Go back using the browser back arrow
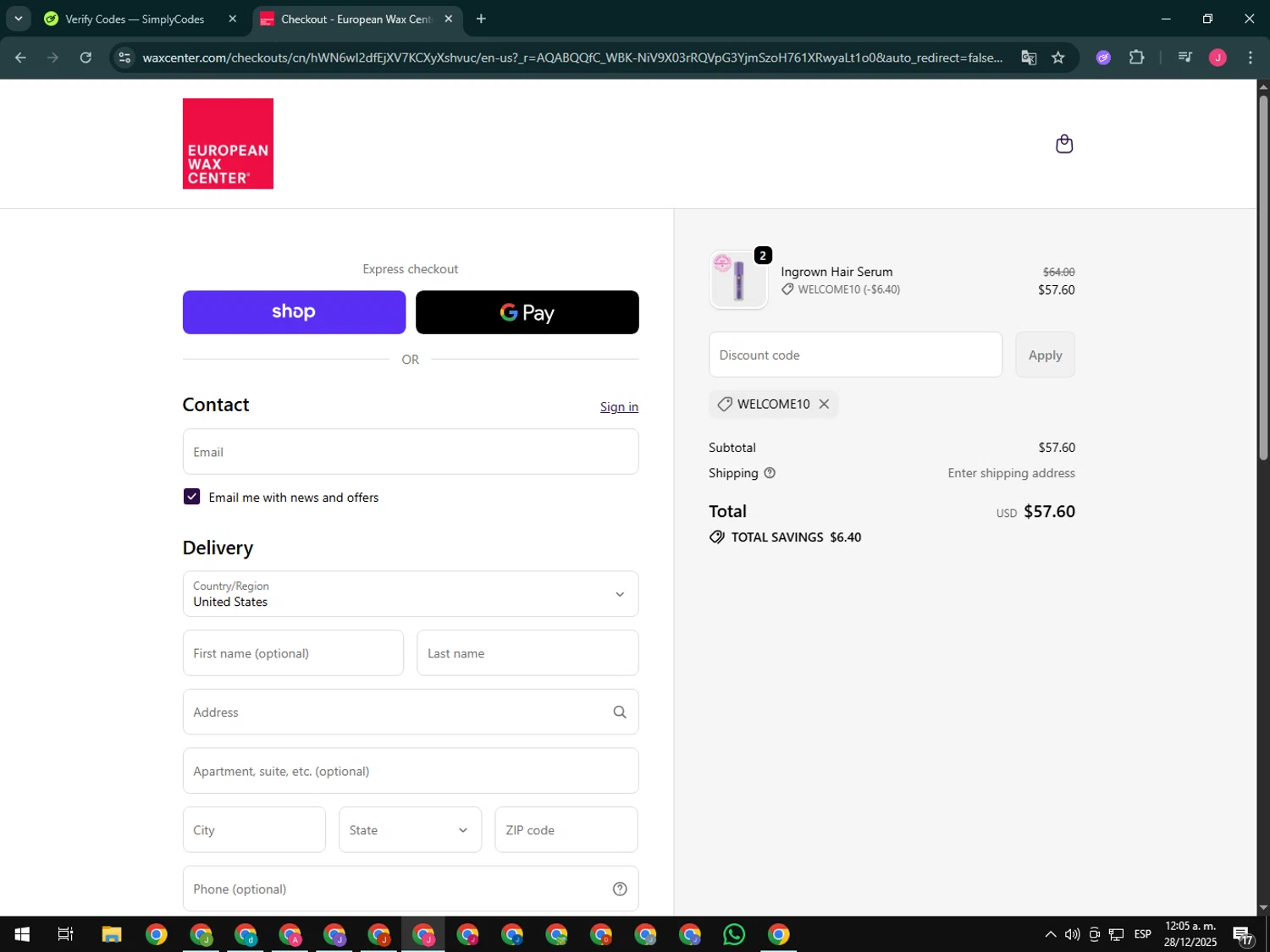The image size is (1270, 952). (20, 58)
